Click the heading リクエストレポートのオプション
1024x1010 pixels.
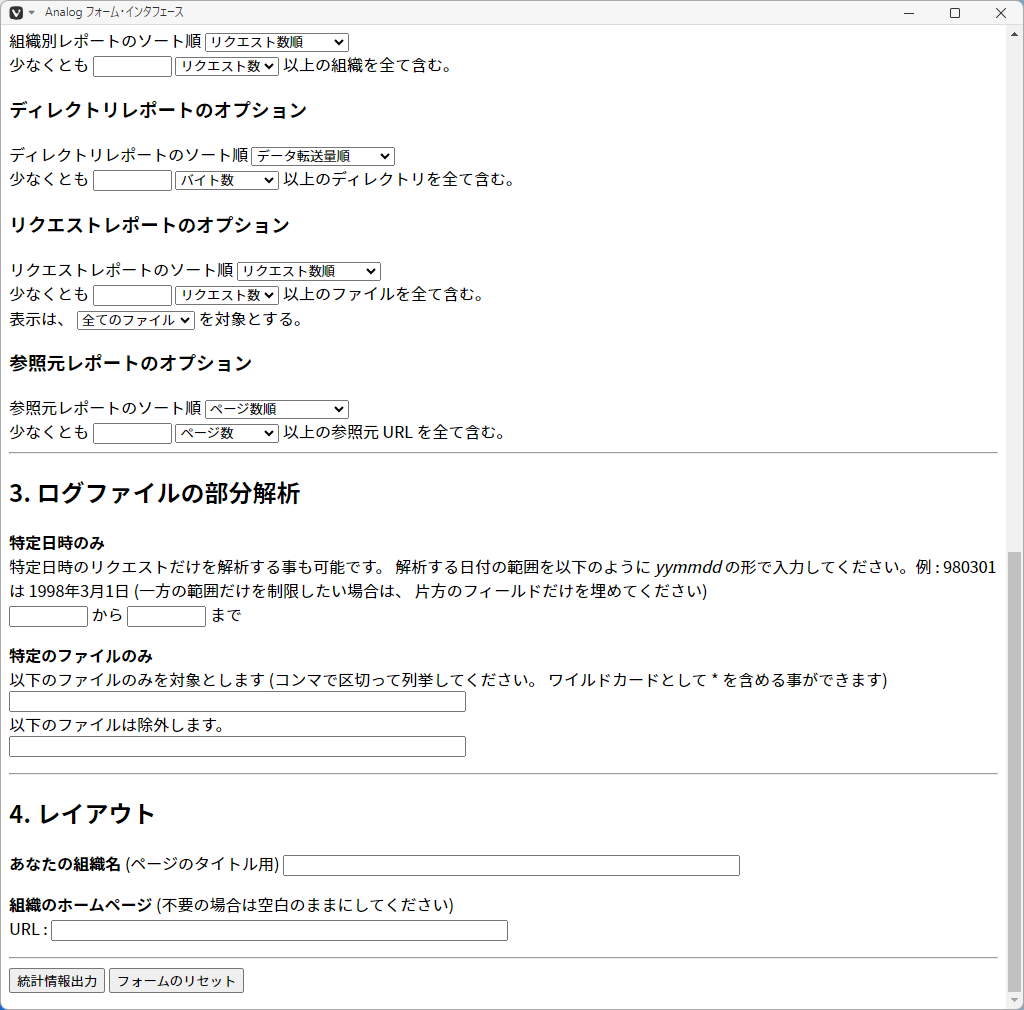point(150,225)
